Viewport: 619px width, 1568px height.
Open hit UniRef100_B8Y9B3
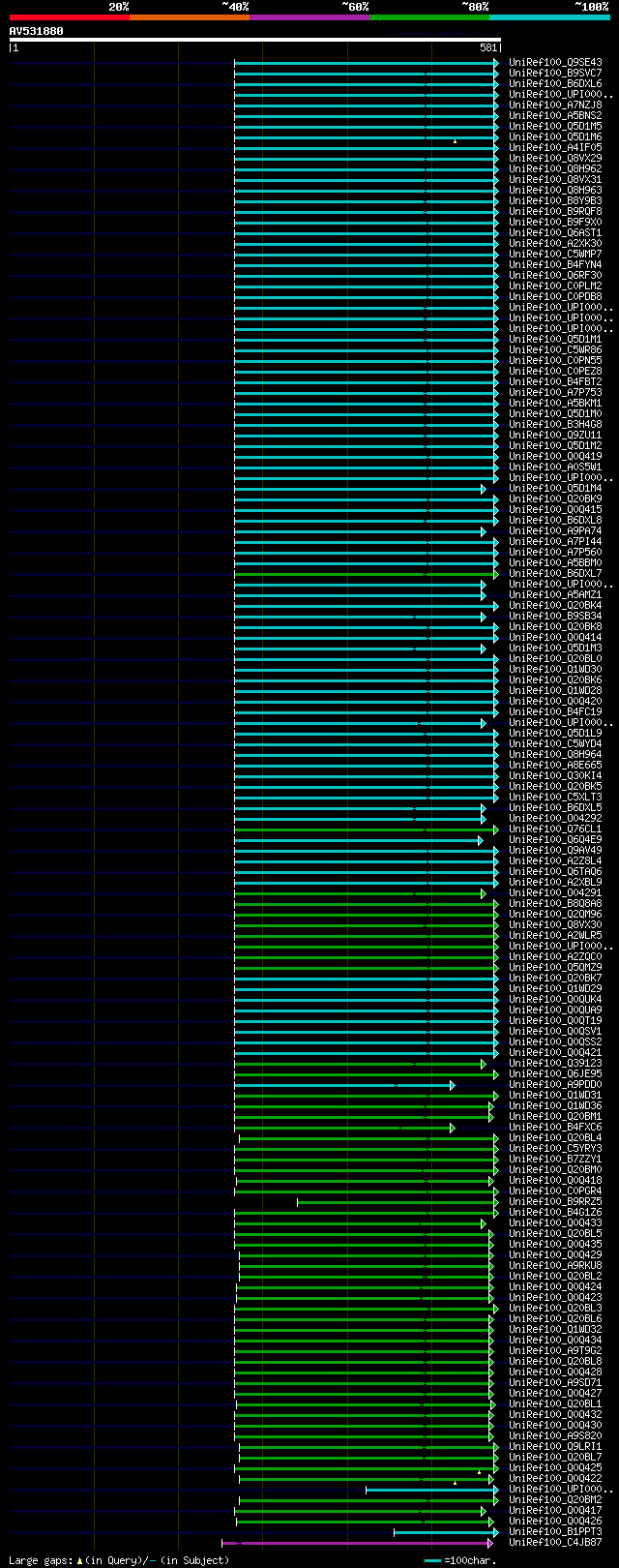point(555,201)
